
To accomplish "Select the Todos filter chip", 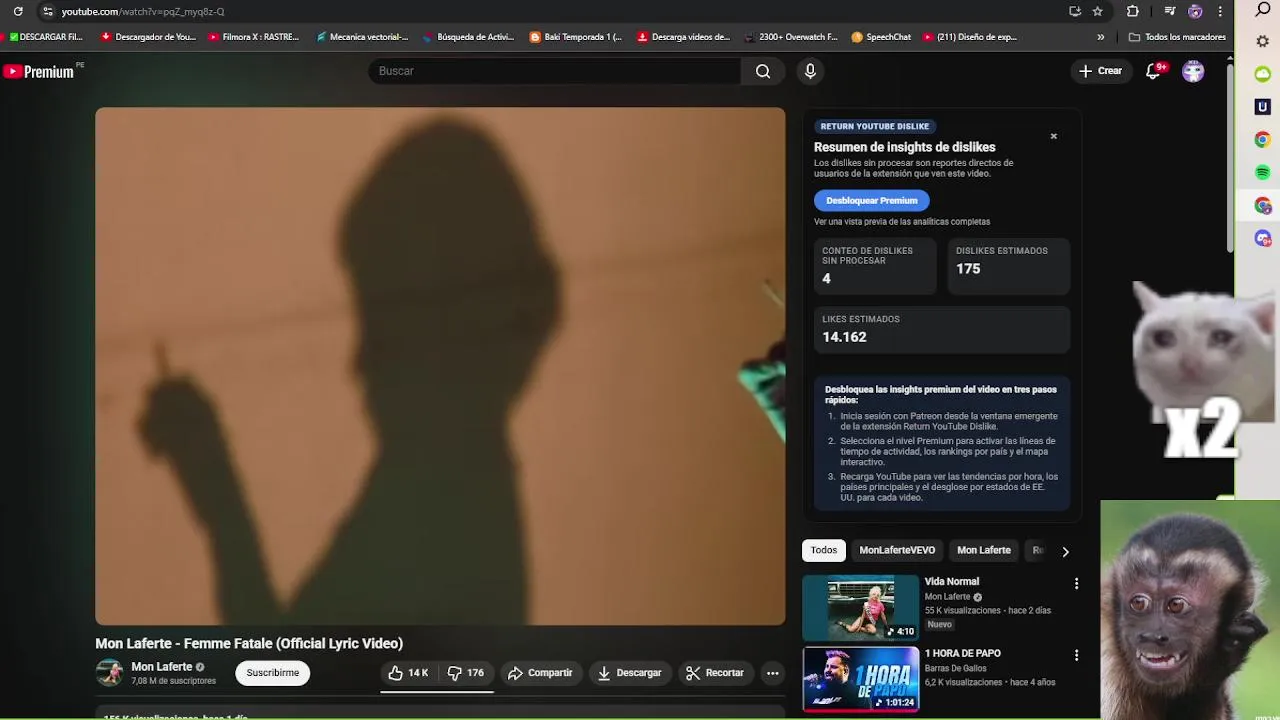I will (824, 550).
